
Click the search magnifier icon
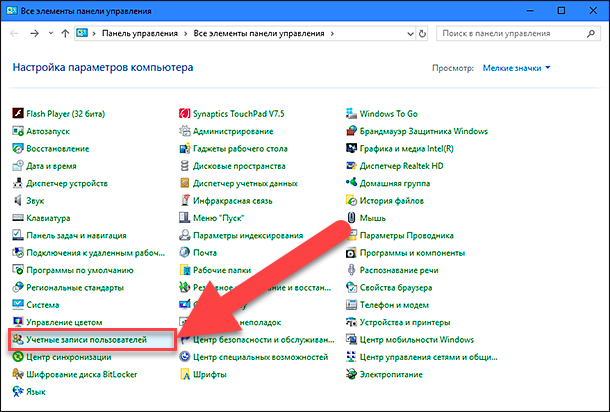click(591, 33)
